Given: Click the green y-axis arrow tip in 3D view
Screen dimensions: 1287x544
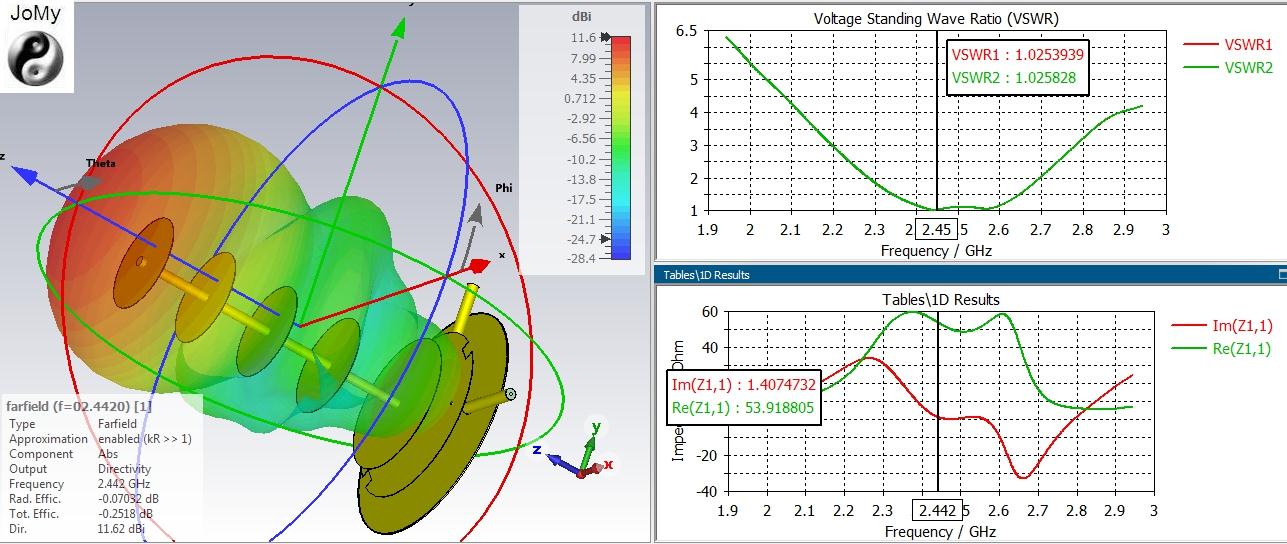Looking at the screenshot, I should click(399, 26).
